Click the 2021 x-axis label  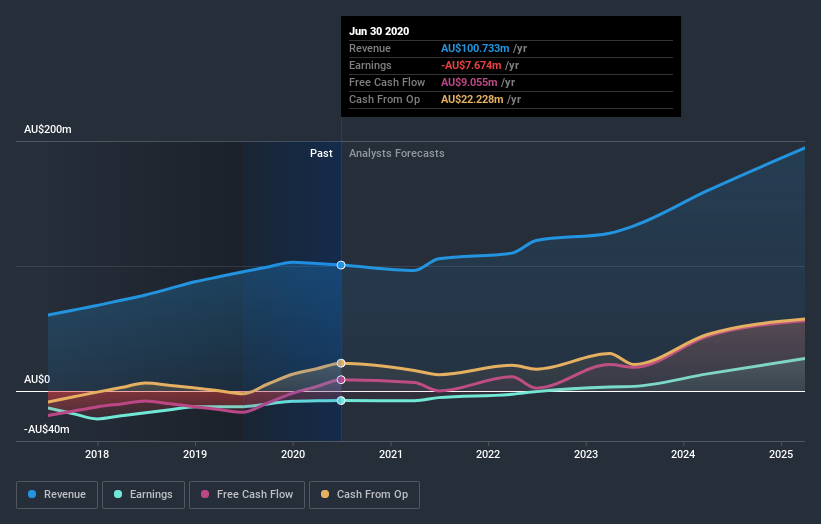391,454
